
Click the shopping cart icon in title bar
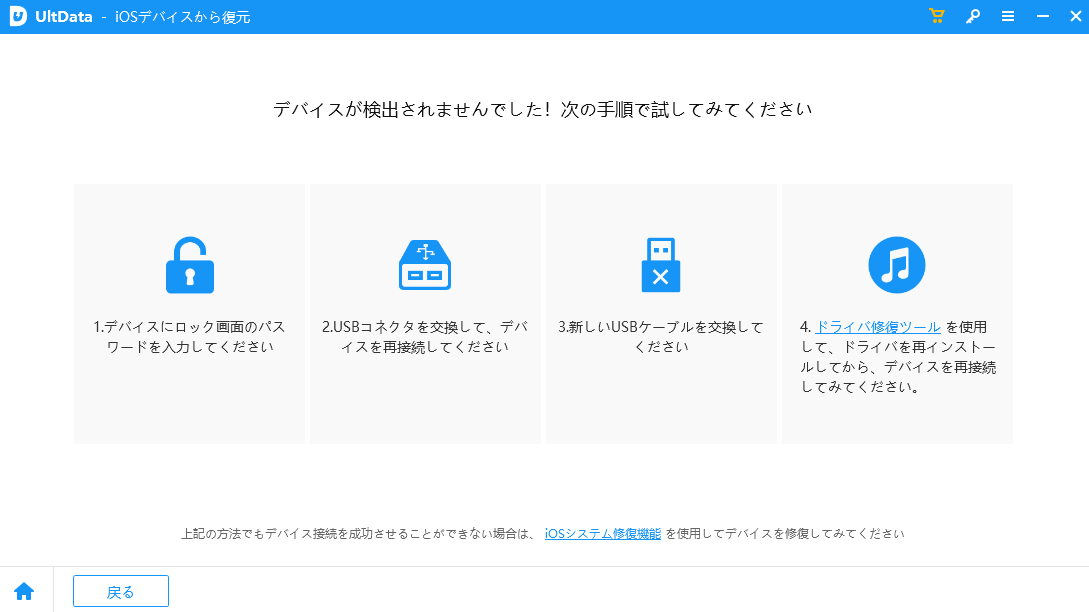(936, 16)
